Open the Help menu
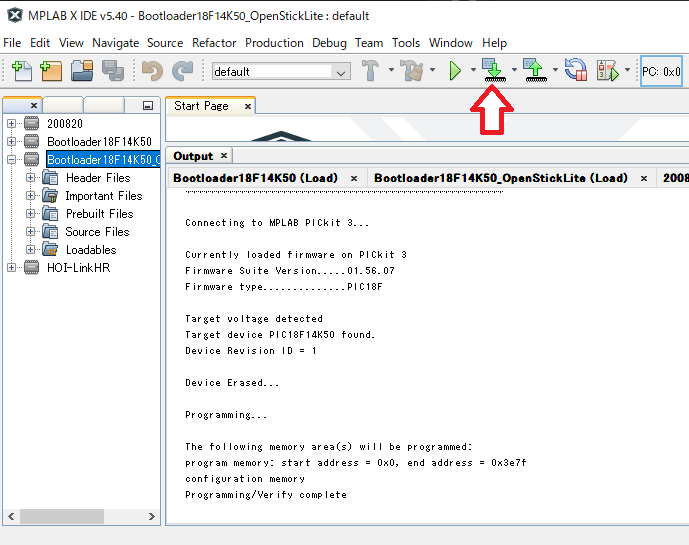The height and width of the screenshot is (545, 689). (x=494, y=43)
